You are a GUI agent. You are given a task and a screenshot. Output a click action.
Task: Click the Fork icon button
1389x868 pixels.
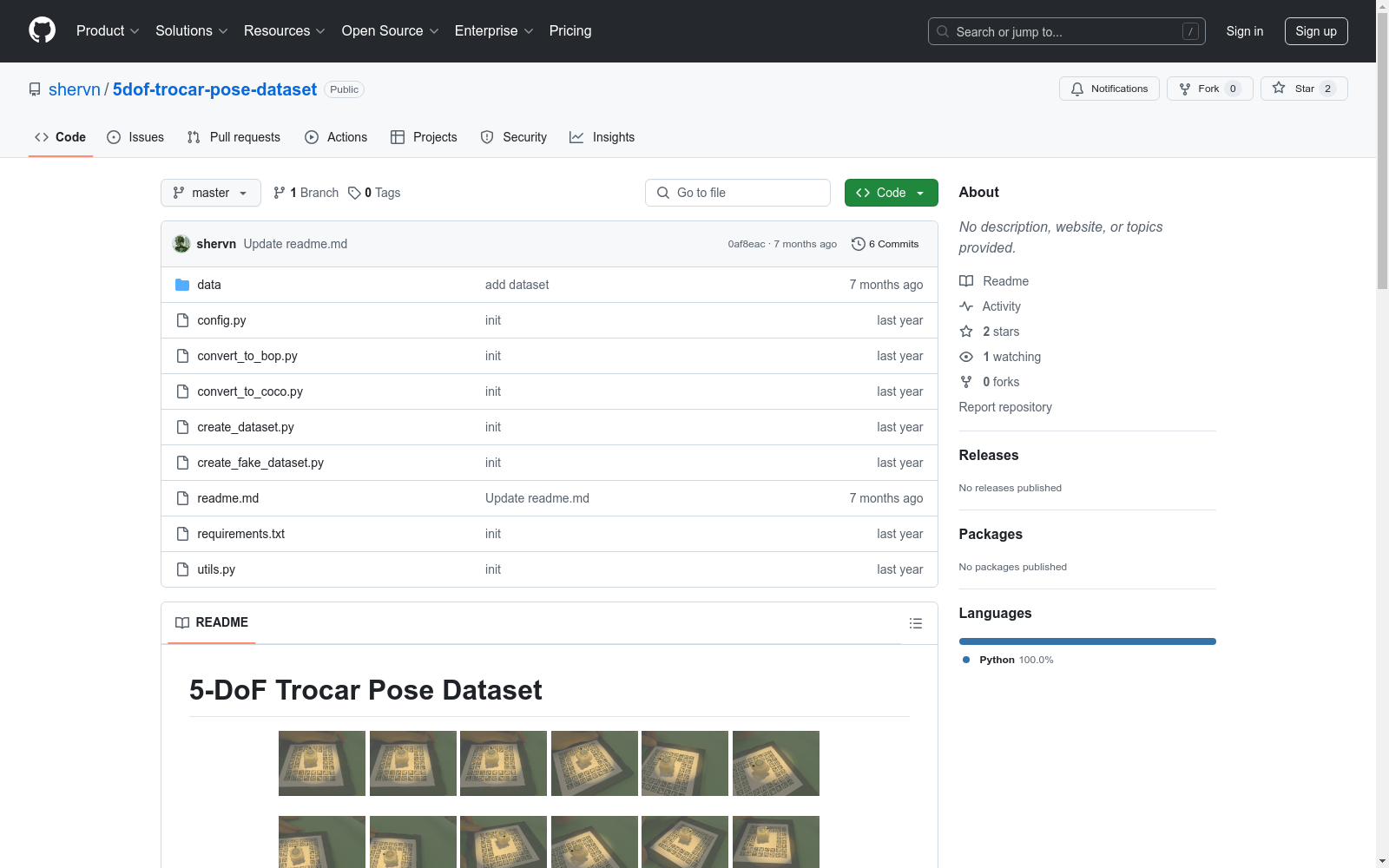click(1185, 89)
